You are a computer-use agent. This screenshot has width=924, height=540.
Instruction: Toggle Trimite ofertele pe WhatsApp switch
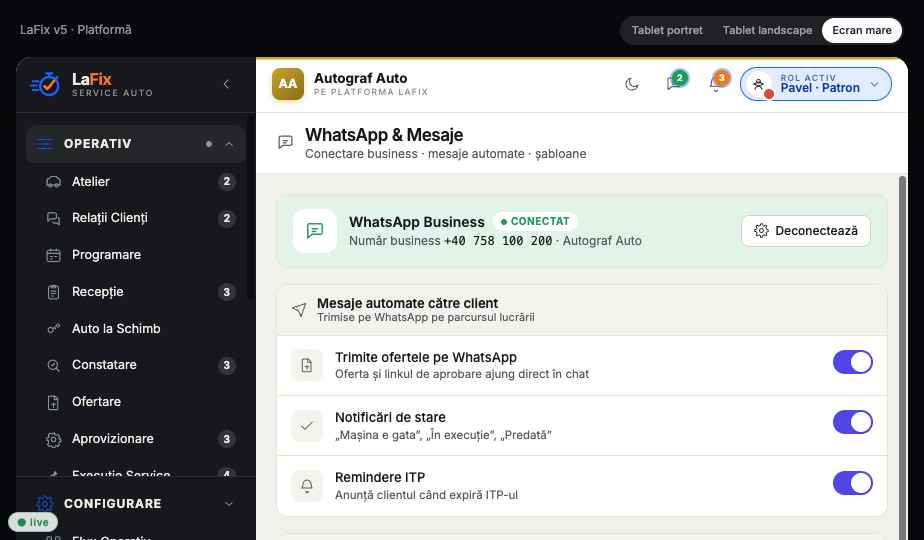click(x=853, y=362)
